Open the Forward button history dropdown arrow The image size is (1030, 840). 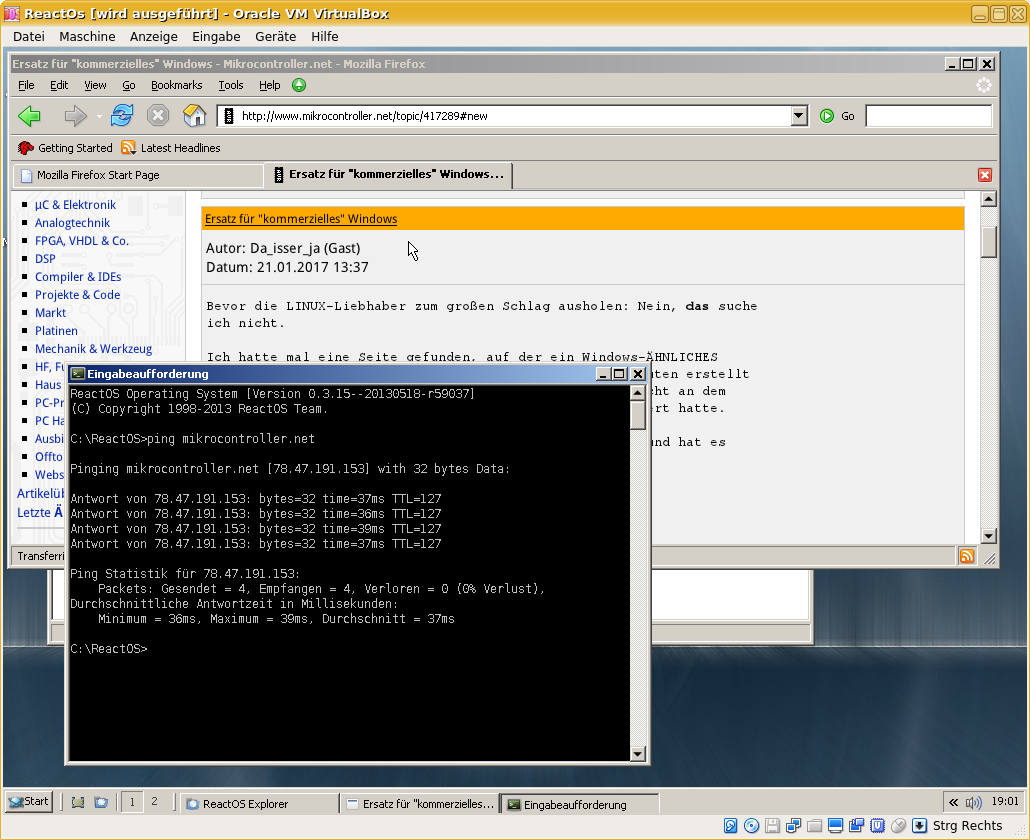coord(99,117)
